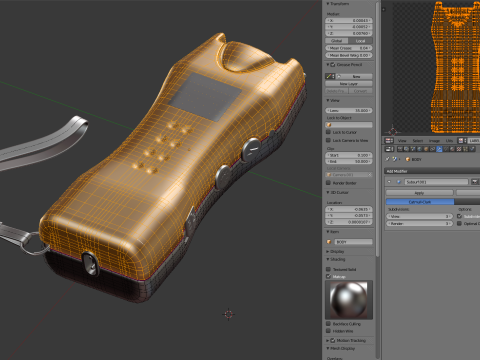Switch transform orientation to Local

pos(360,41)
